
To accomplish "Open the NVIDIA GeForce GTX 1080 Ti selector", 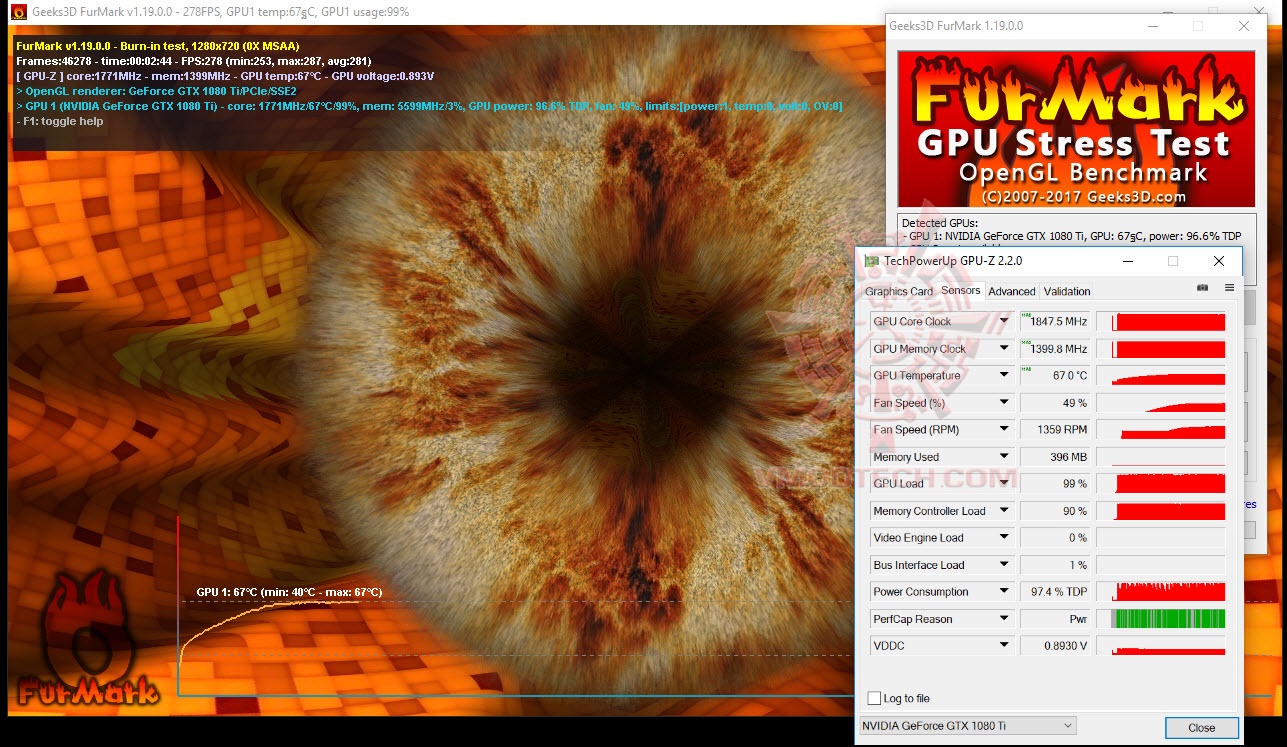I will coord(1066,726).
